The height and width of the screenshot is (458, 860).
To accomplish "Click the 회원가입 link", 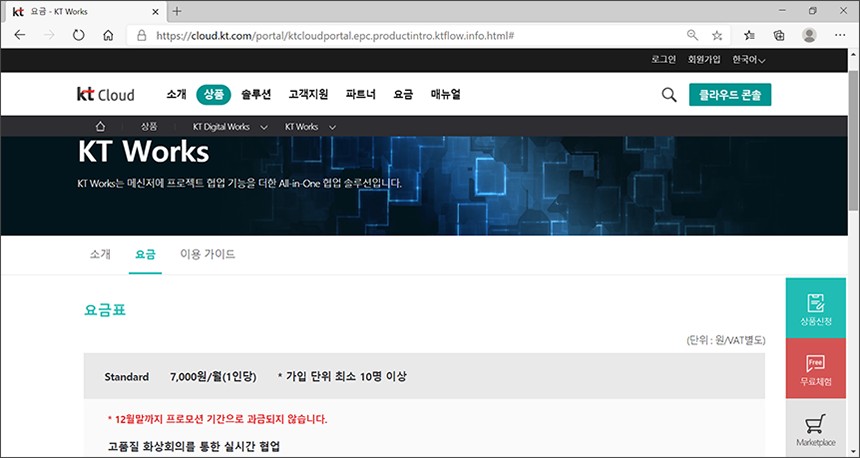I will click(x=704, y=60).
